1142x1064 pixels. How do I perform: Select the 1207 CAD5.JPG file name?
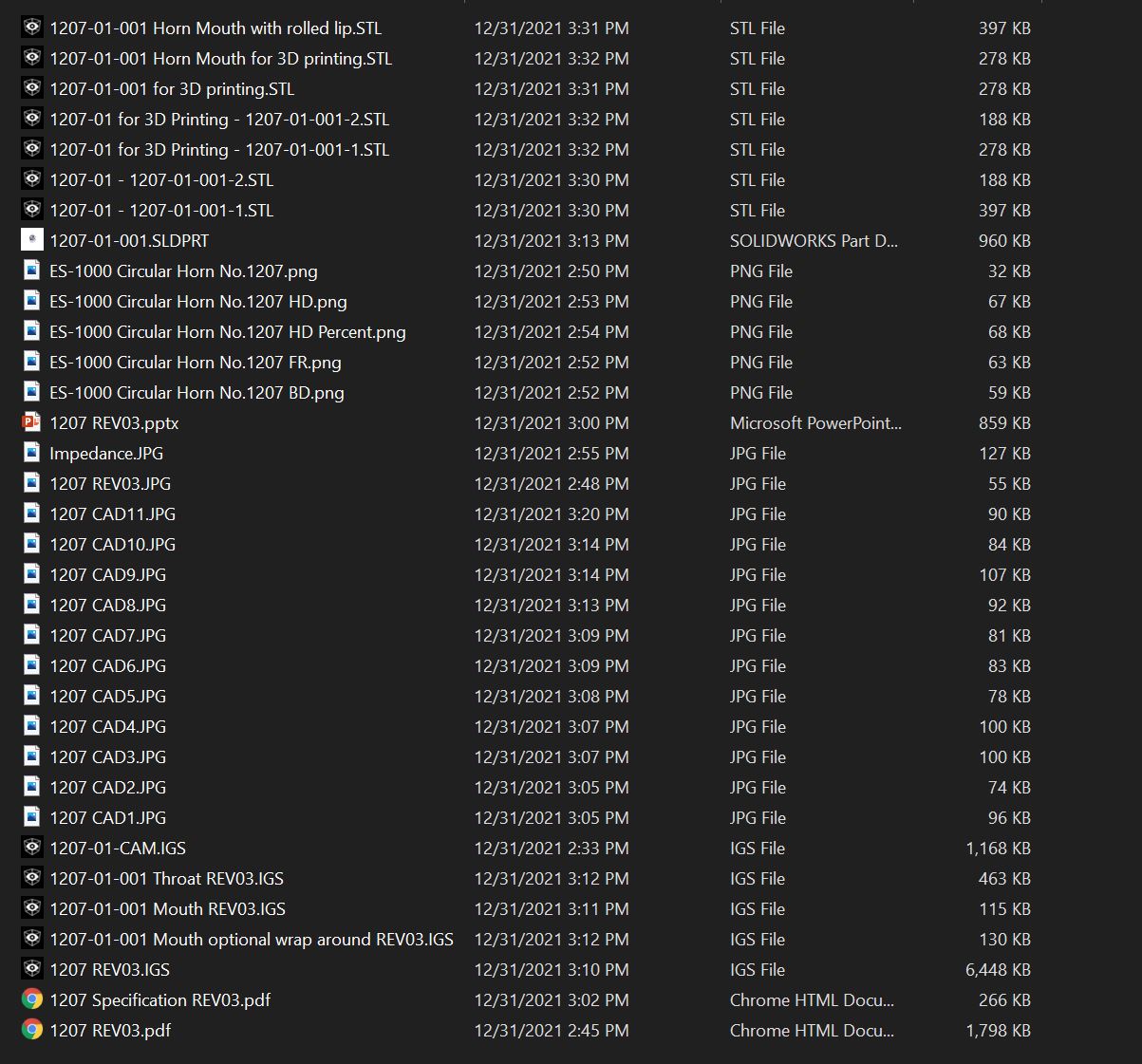click(x=107, y=697)
